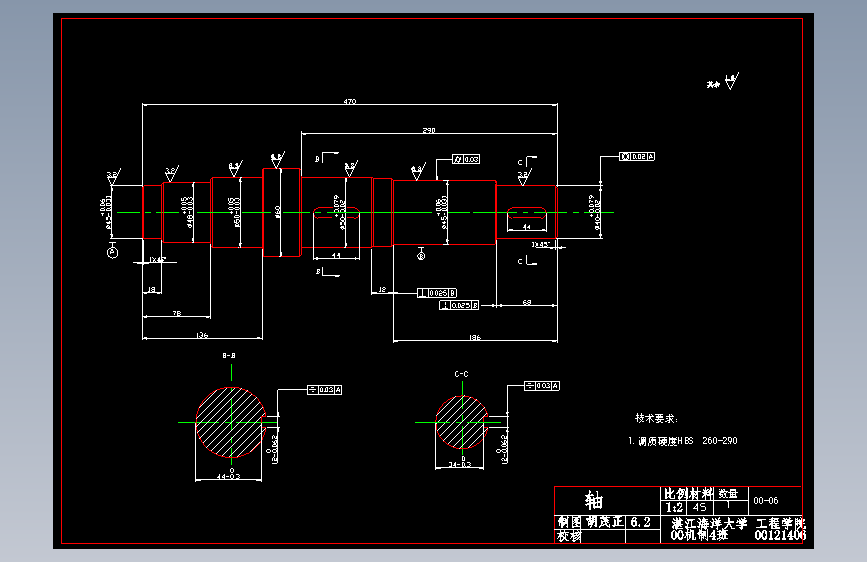
Task: Pick the 136 dimension at bottom left
Action: 202,335
